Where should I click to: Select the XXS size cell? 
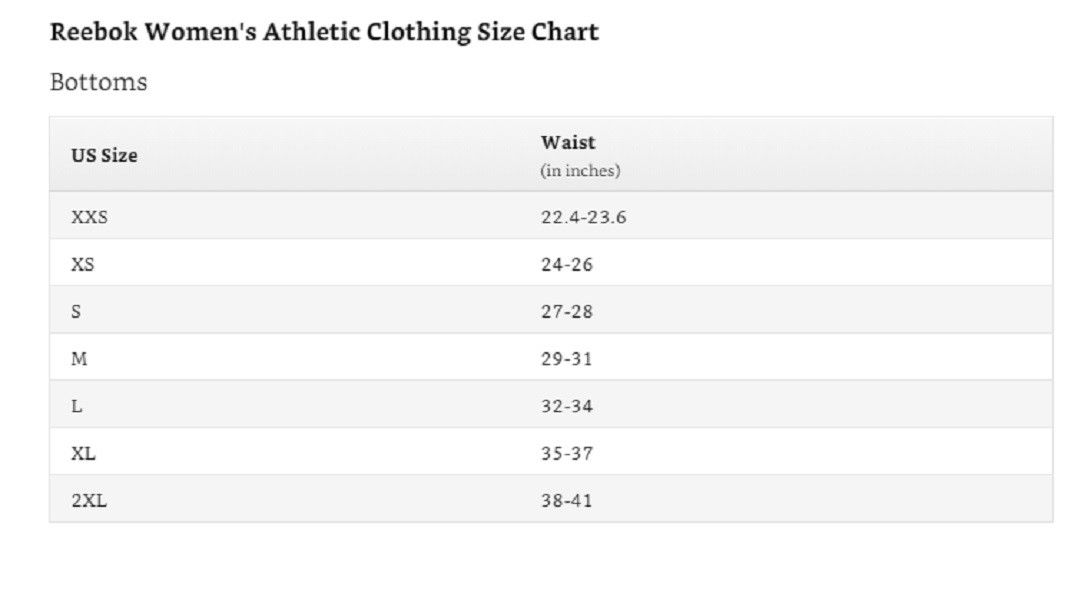(x=89, y=217)
